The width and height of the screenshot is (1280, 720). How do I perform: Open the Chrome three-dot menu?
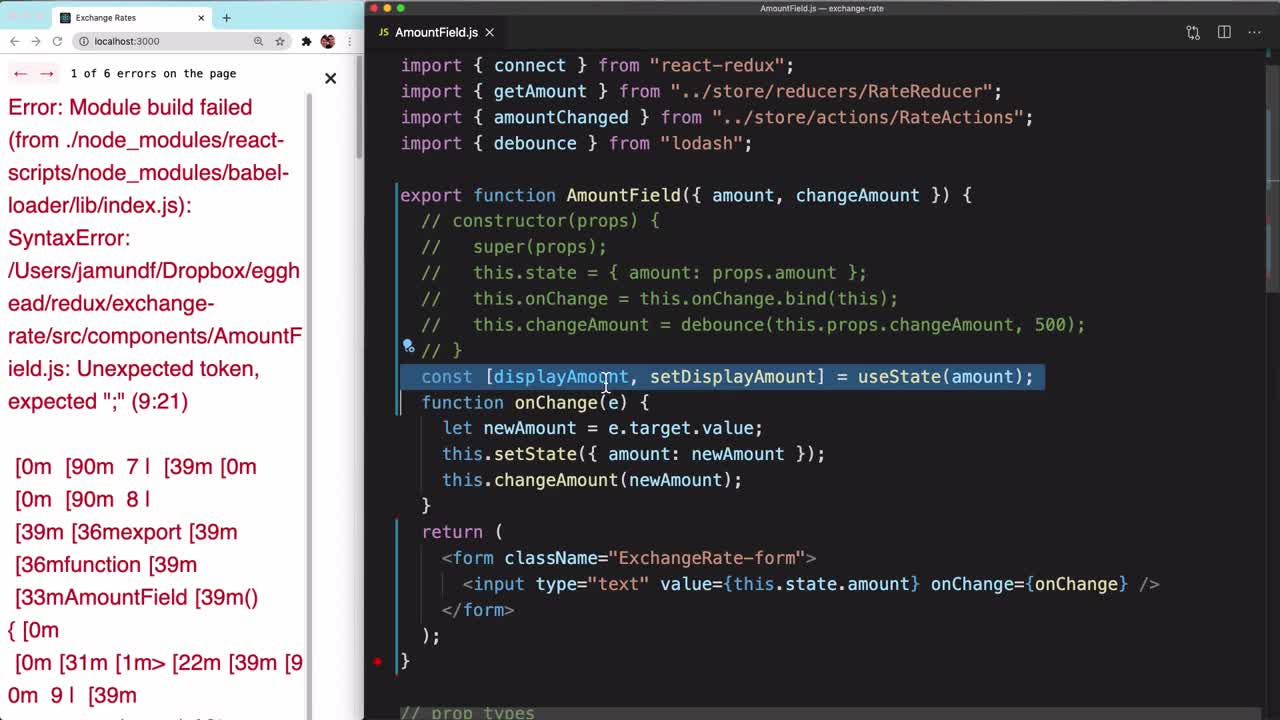click(349, 41)
